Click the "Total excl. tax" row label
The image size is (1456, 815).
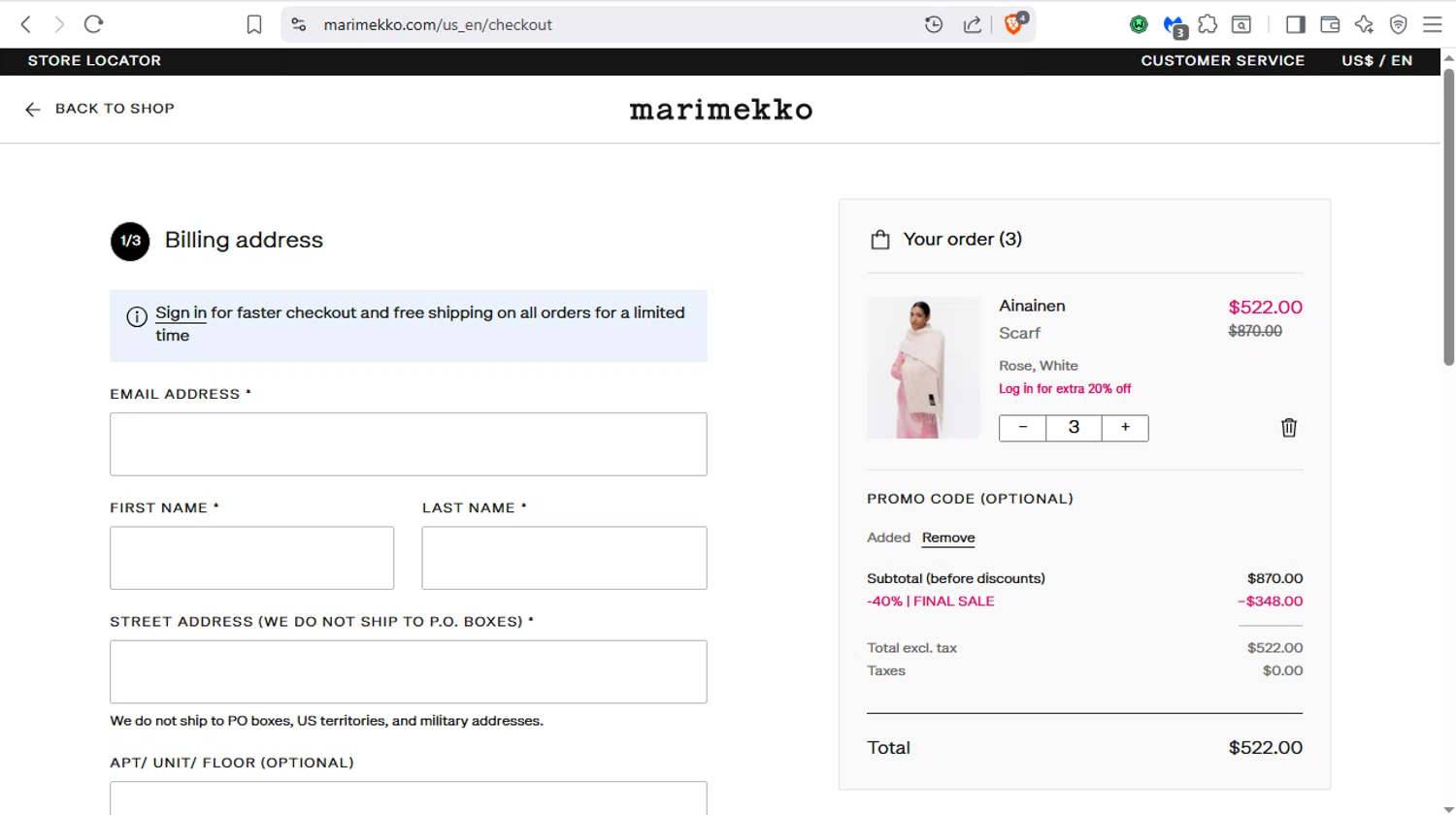coord(911,648)
